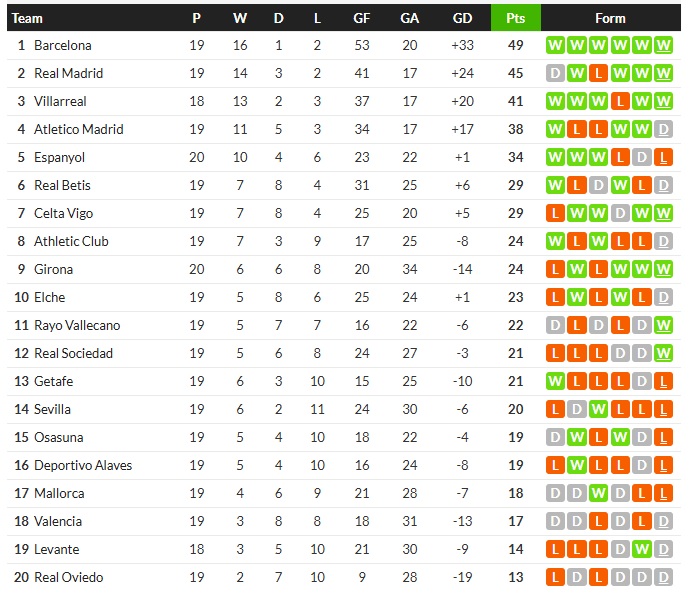Image resolution: width=698 pixels, height=600 pixels.
Task: Click the win badge in Mallorca's form
Action: click(598, 493)
